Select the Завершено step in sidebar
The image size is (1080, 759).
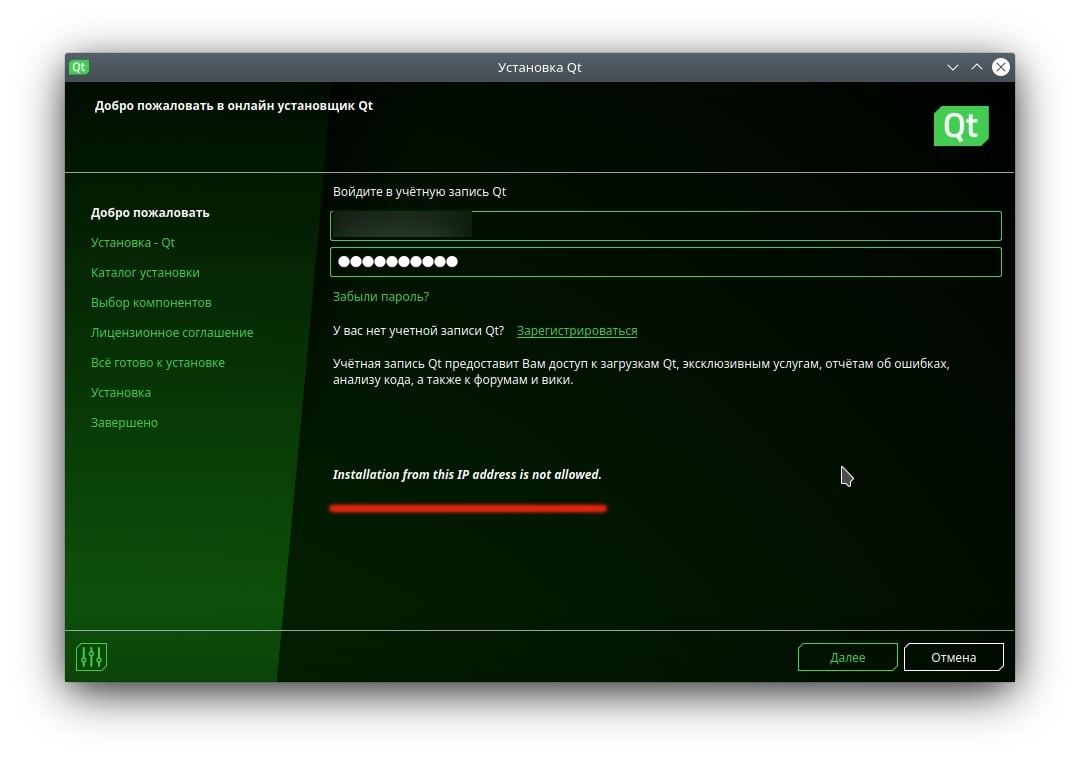tap(124, 423)
